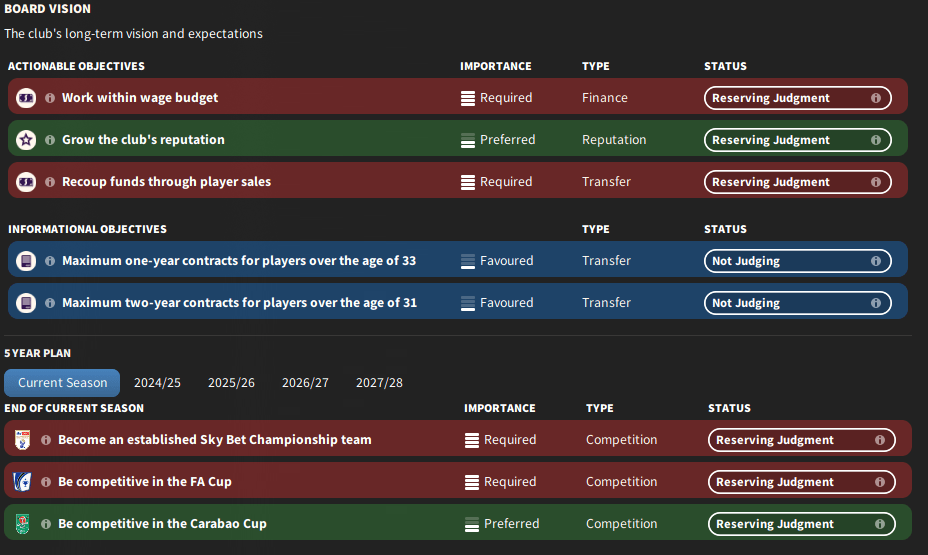Open info icon beside Be competitive in the FA Cup
Screen dimensions: 928x555
pyautogui.click(x=46, y=482)
